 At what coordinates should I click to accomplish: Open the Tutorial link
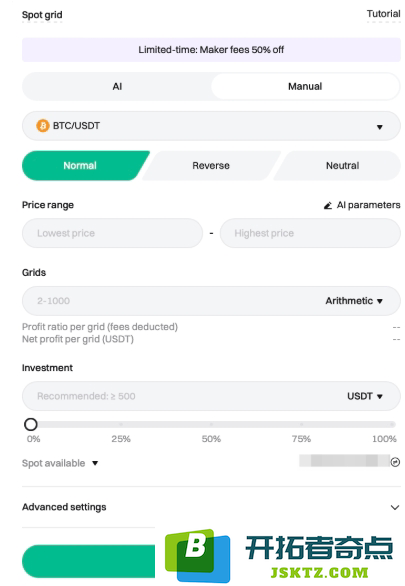[x=383, y=14]
